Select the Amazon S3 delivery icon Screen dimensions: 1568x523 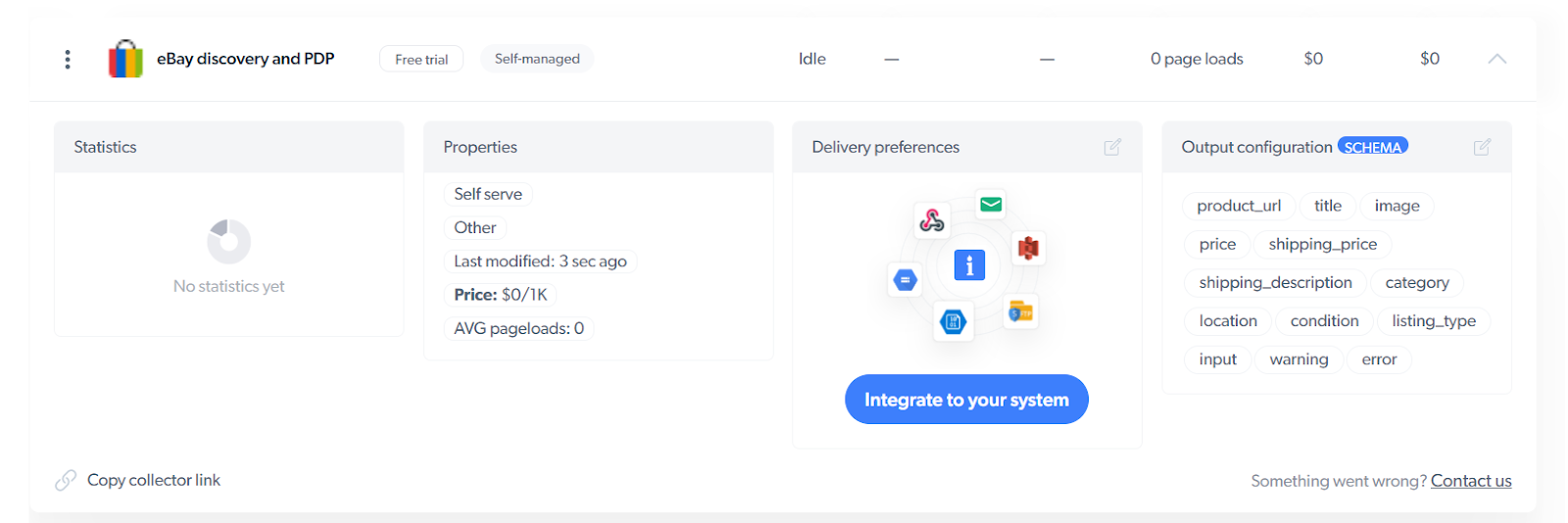click(1027, 248)
